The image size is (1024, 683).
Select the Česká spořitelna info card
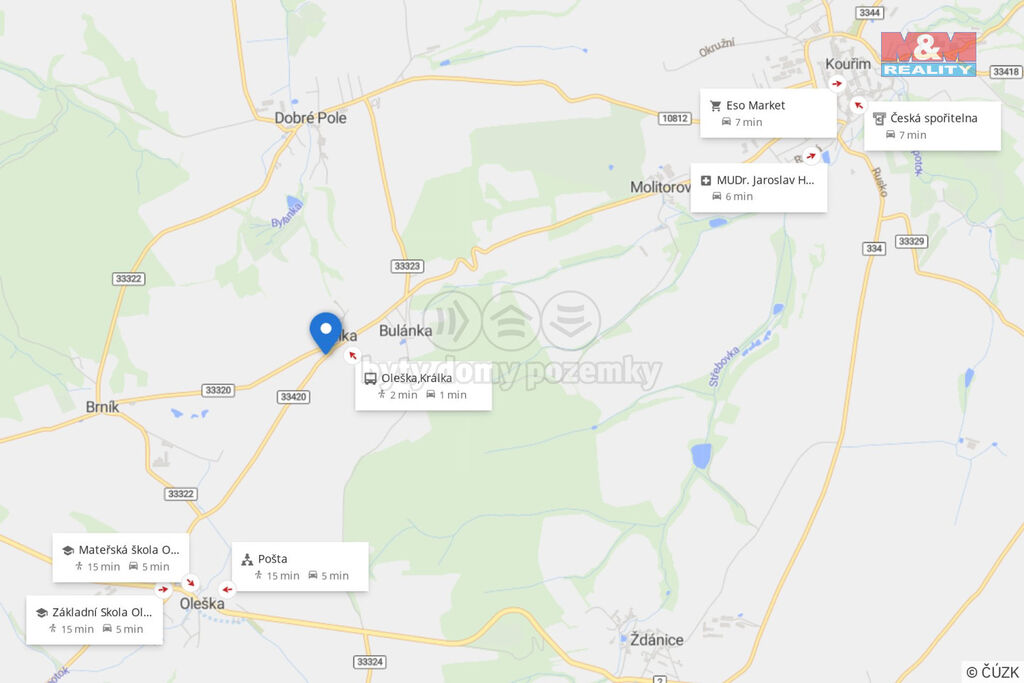pos(933,126)
